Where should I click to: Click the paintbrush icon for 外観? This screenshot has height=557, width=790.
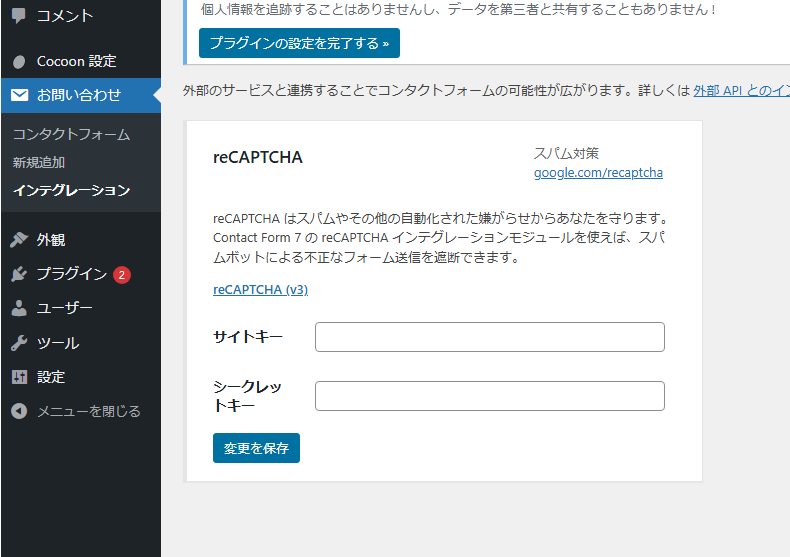(x=19, y=240)
